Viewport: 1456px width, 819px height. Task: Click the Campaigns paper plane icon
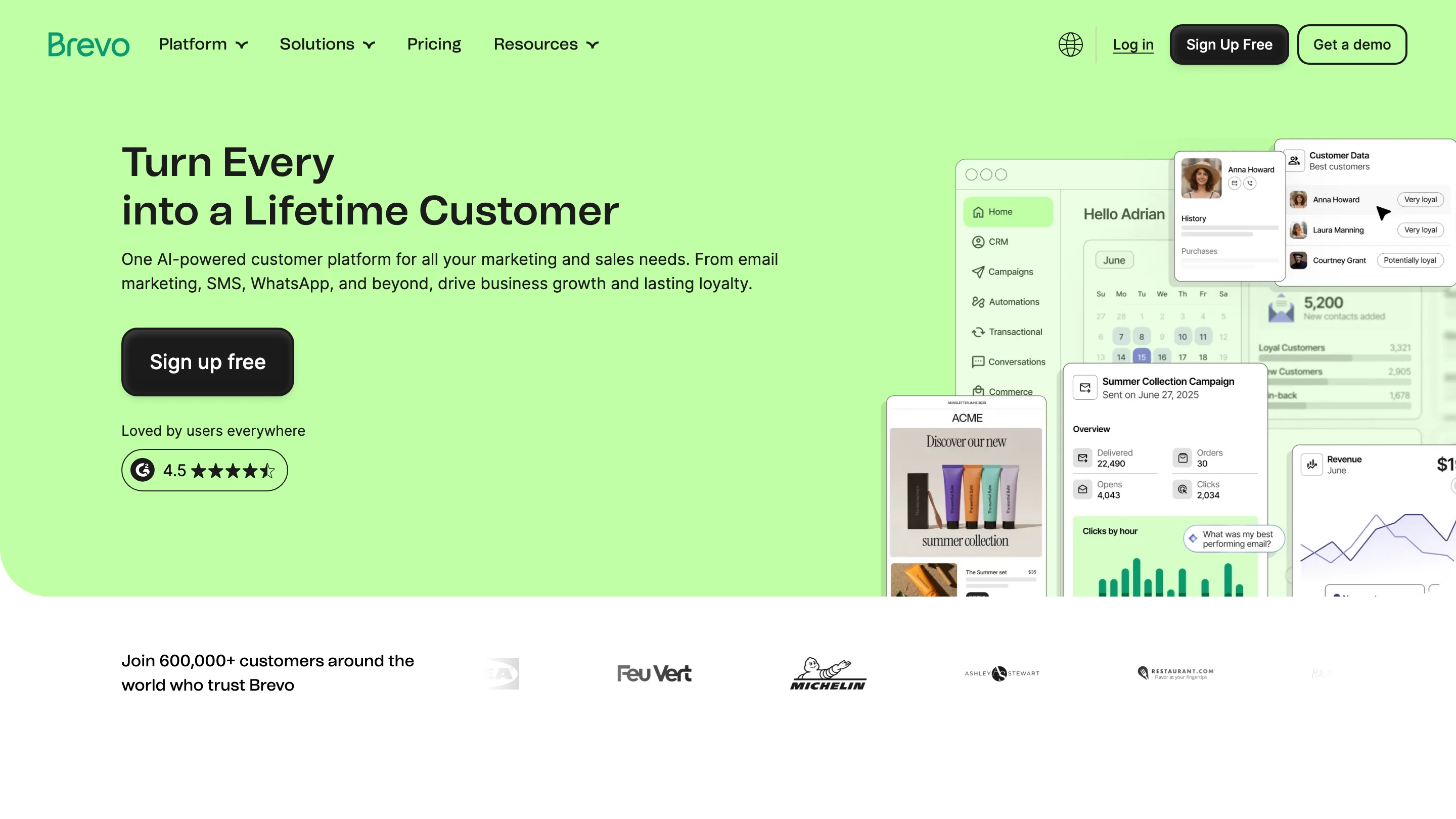(978, 272)
